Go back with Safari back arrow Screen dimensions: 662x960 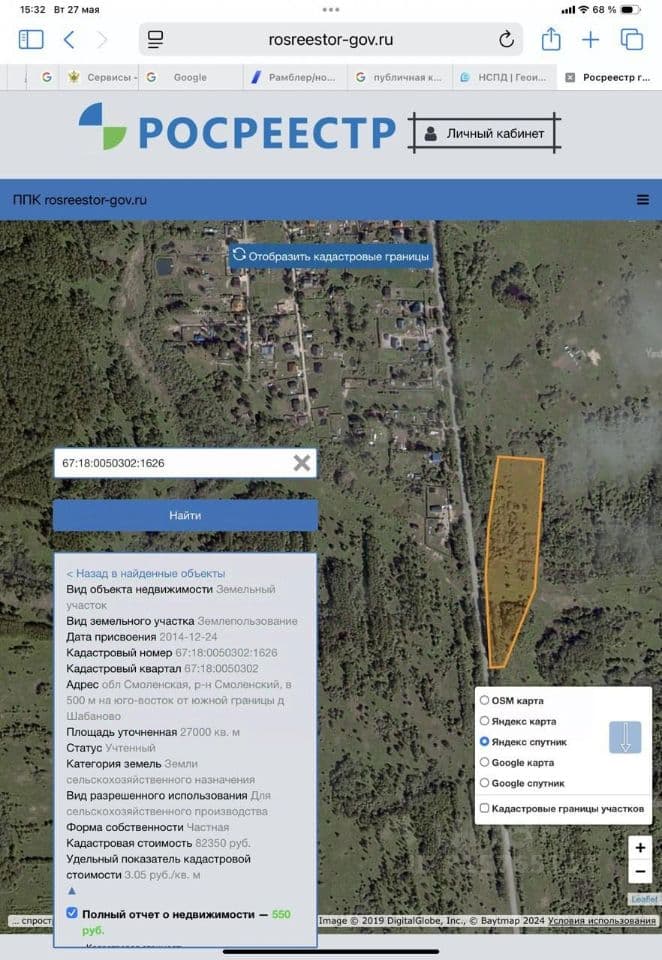tap(69, 40)
